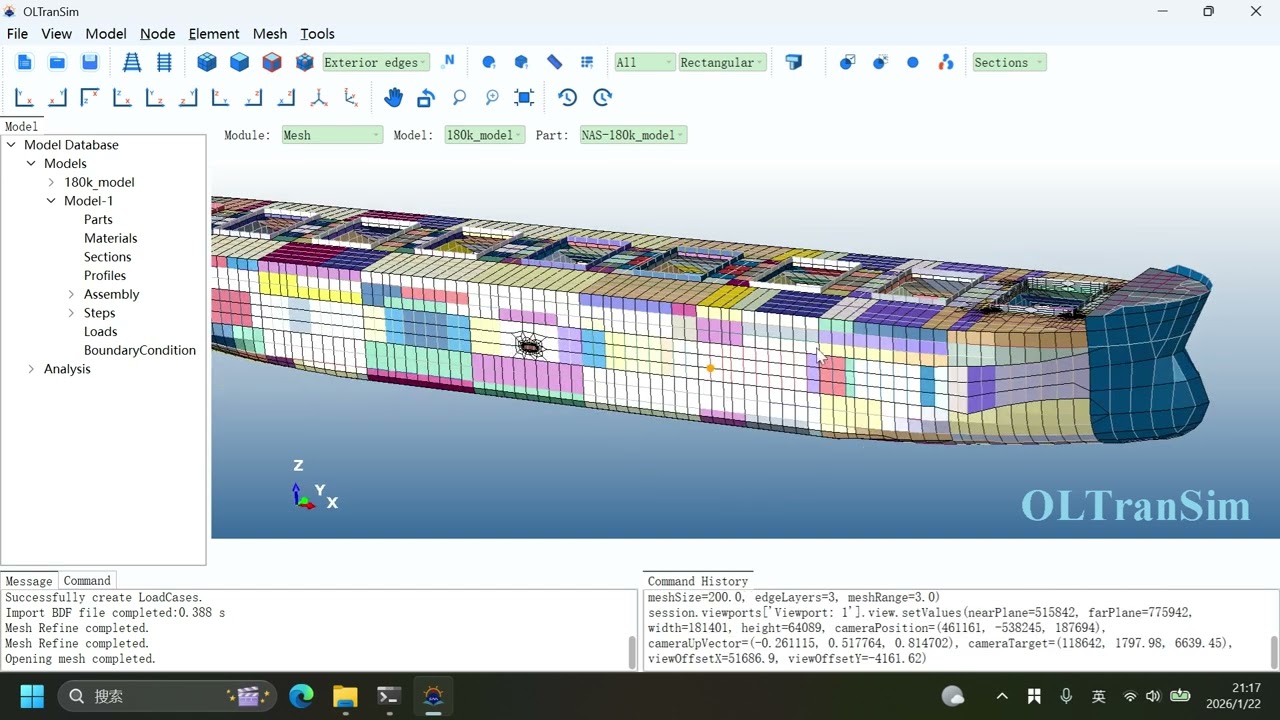This screenshot has width=1280, height=720.
Task: Select Profiles in the model tree
Action: tap(105, 276)
